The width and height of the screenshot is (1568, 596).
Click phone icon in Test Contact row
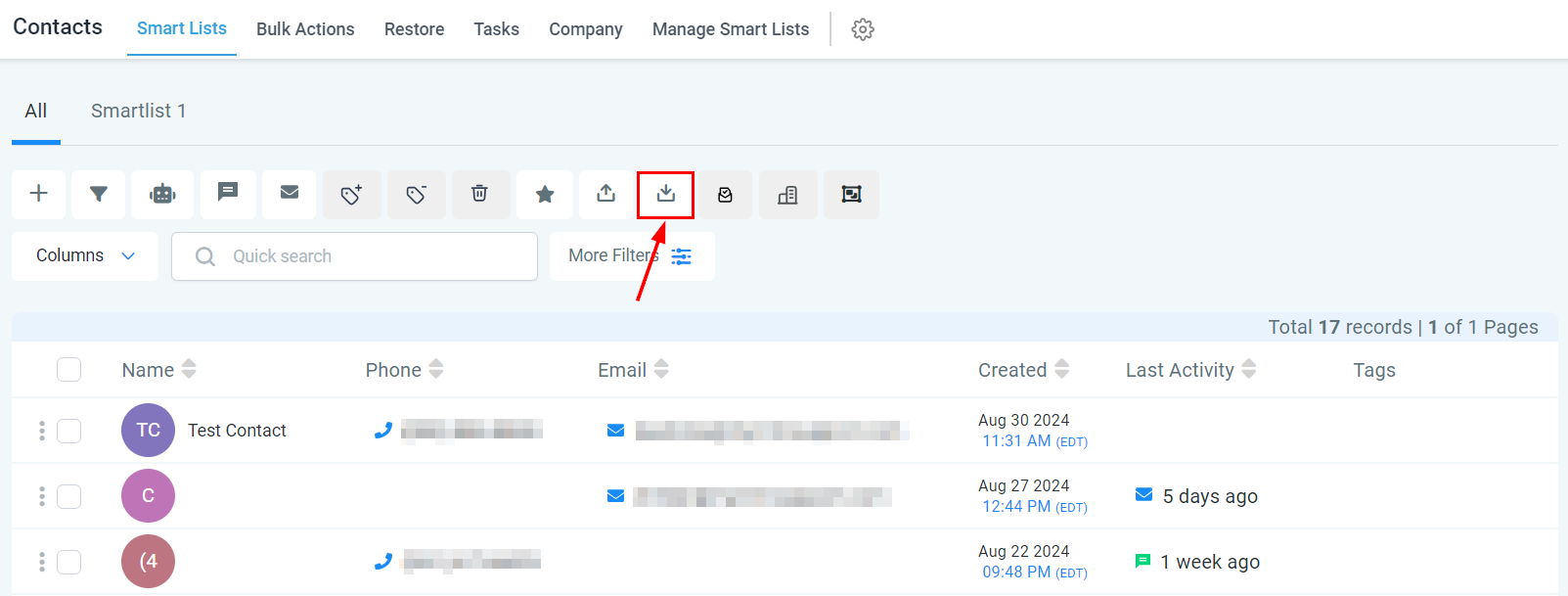[x=383, y=430]
